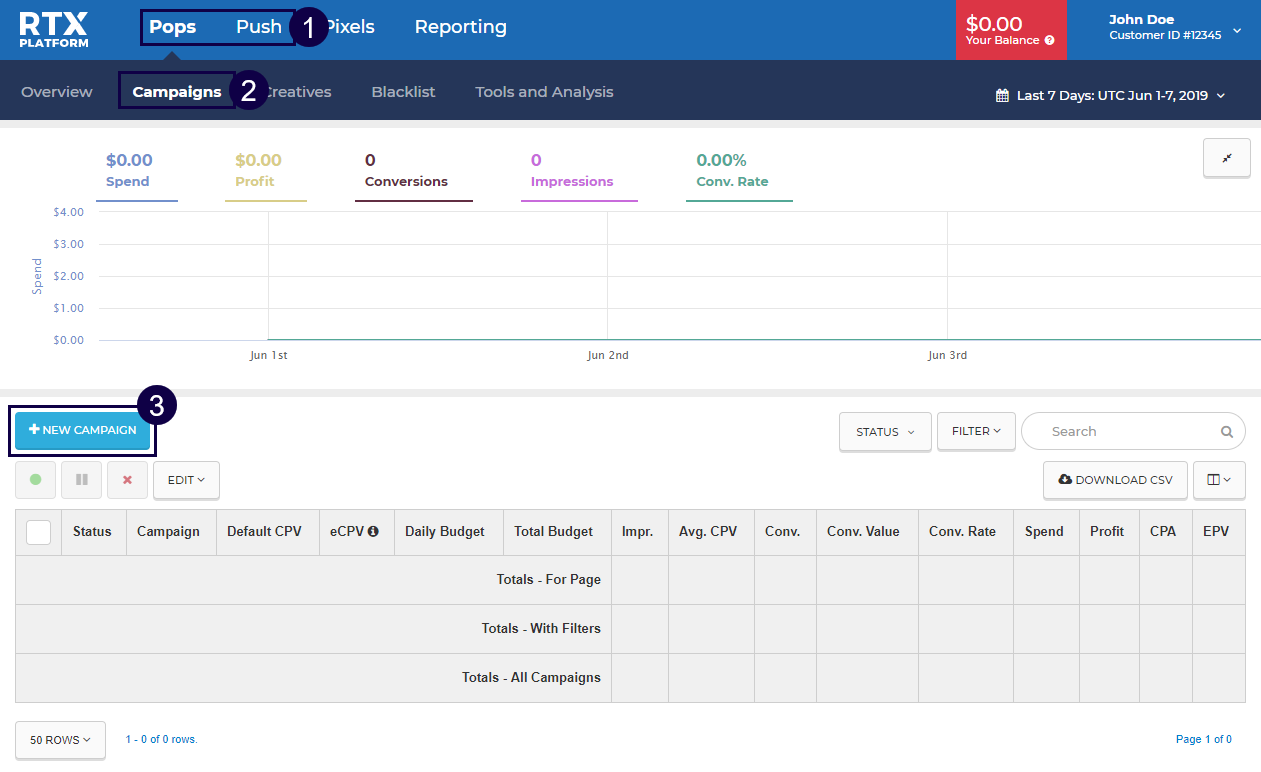This screenshot has width=1261, height=772.
Task: Click the eCPV info icon
Action: 373,532
